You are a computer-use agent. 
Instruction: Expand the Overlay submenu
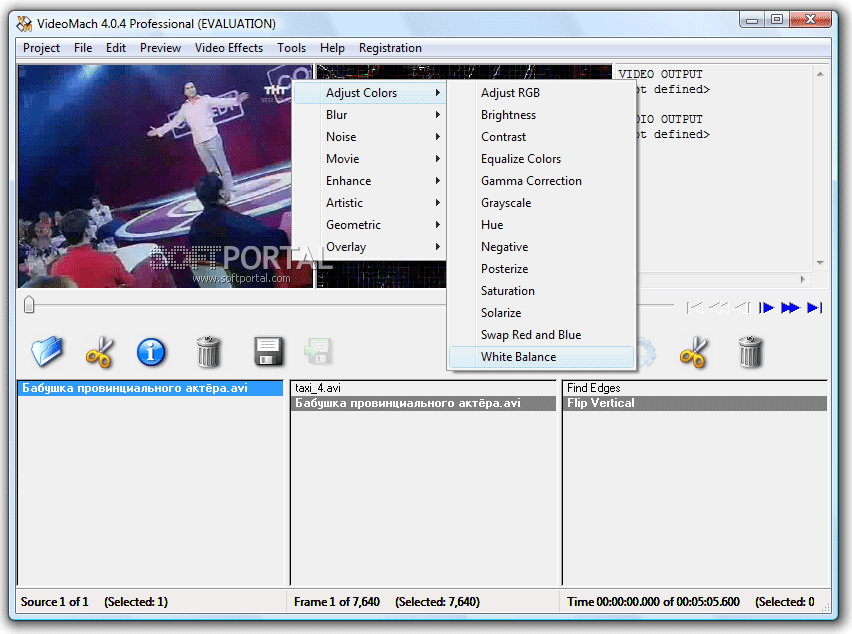point(369,247)
